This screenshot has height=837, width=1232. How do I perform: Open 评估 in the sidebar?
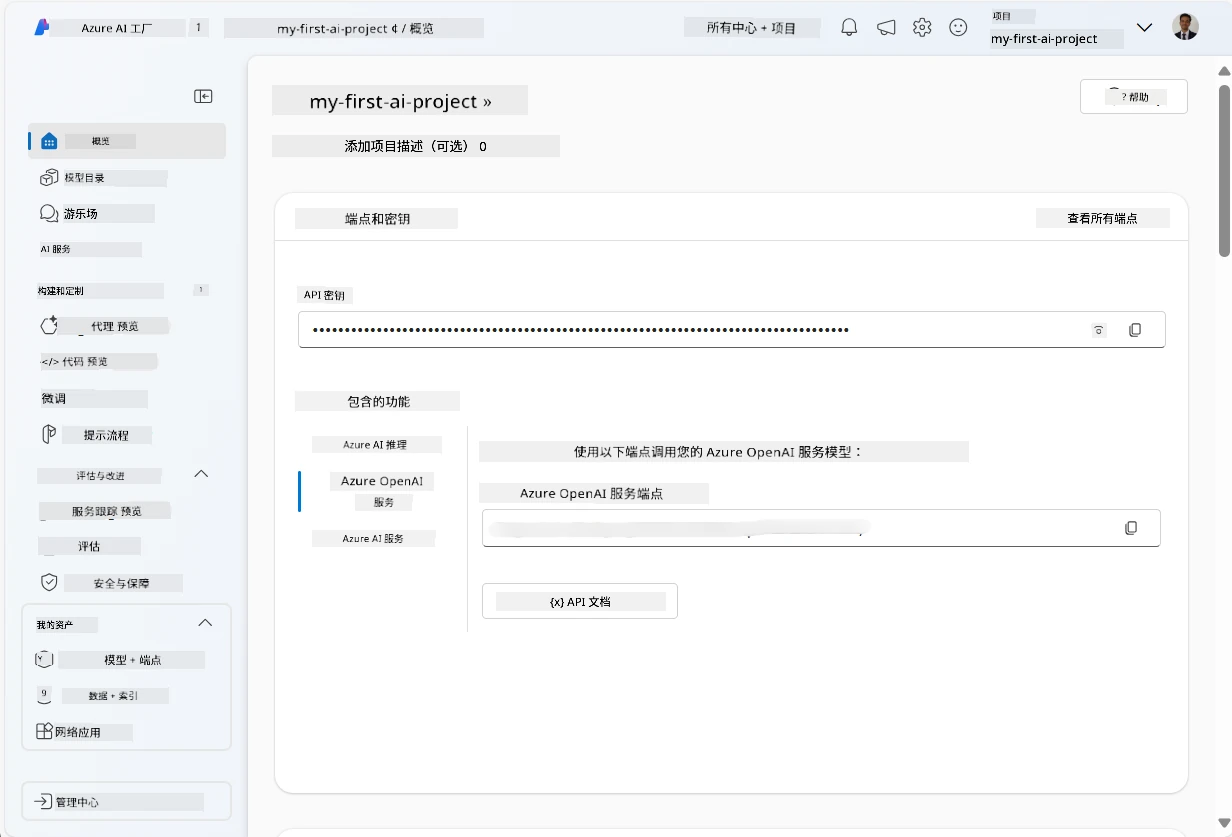pos(90,546)
